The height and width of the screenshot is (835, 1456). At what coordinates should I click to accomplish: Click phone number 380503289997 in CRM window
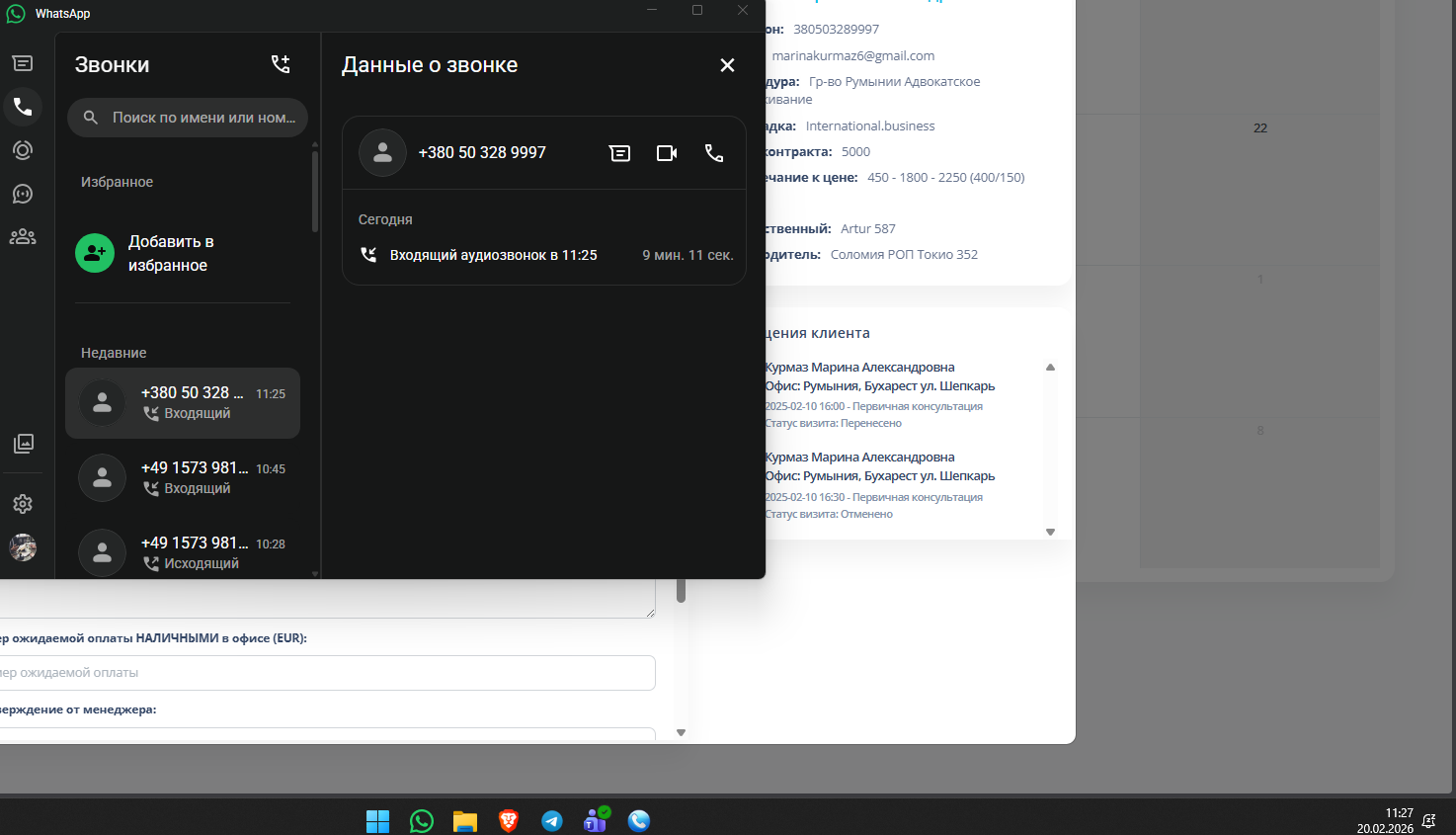(836, 29)
